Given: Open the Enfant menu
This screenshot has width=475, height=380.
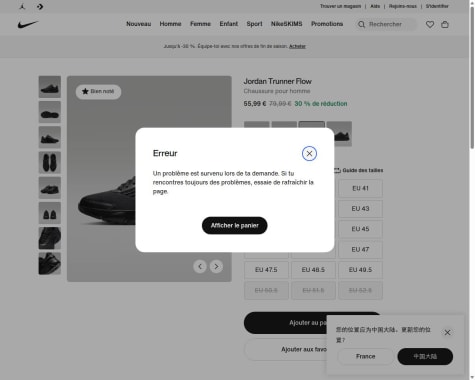Looking at the screenshot, I should pos(229,24).
